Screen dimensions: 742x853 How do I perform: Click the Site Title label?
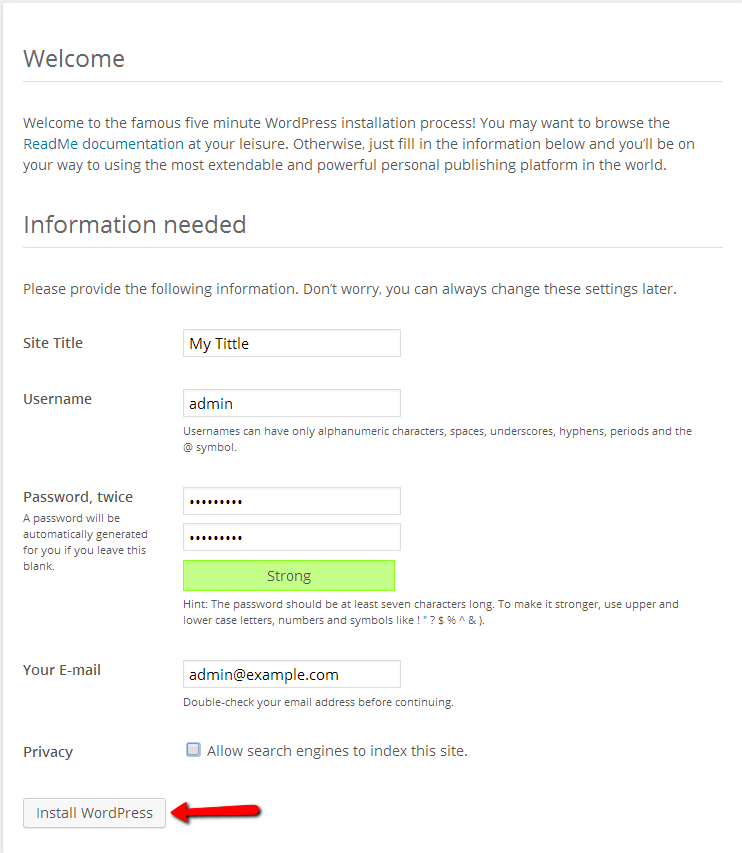coord(53,343)
